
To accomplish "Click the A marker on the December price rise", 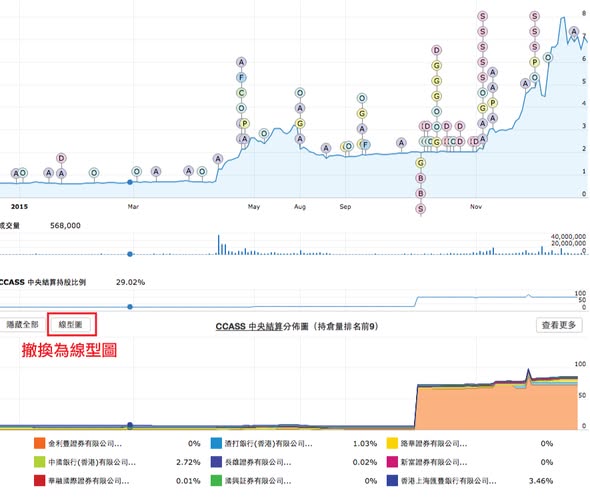I will [525, 83].
